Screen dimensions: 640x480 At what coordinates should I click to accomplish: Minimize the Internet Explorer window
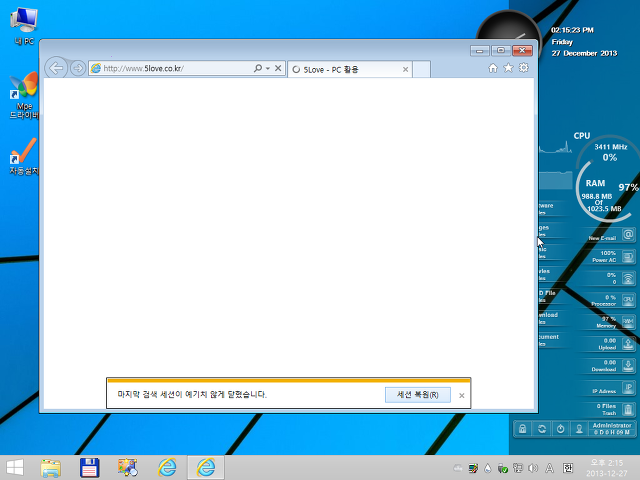480,51
